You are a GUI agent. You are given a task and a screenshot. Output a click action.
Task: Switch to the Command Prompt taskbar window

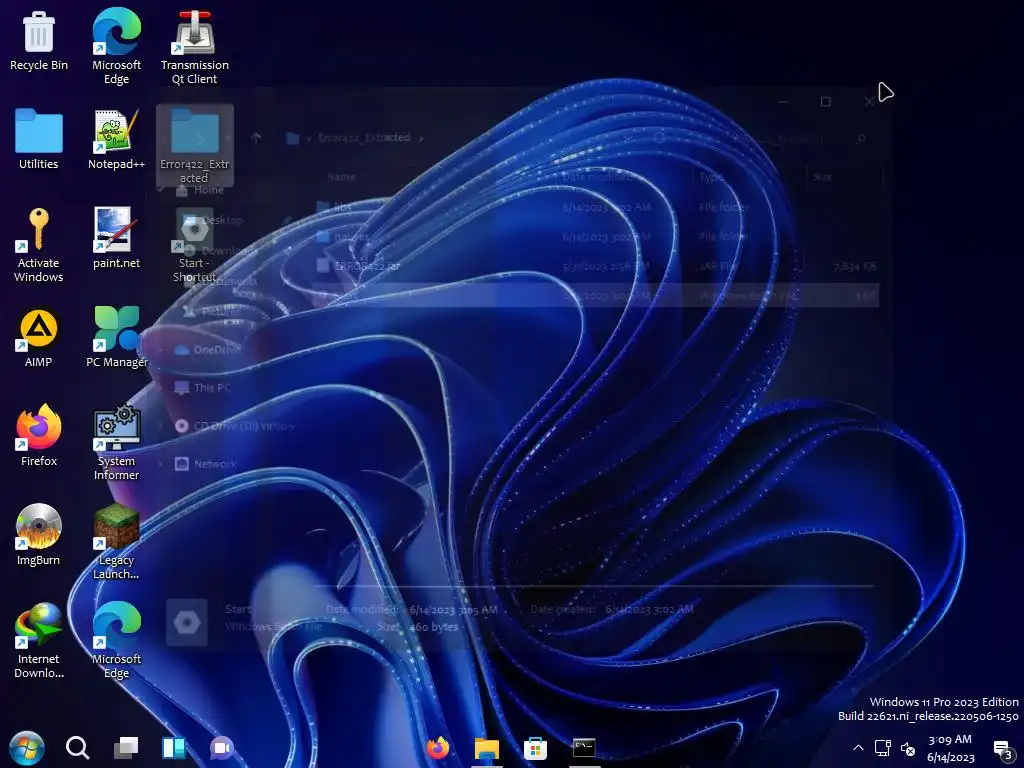tap(584, 748)
